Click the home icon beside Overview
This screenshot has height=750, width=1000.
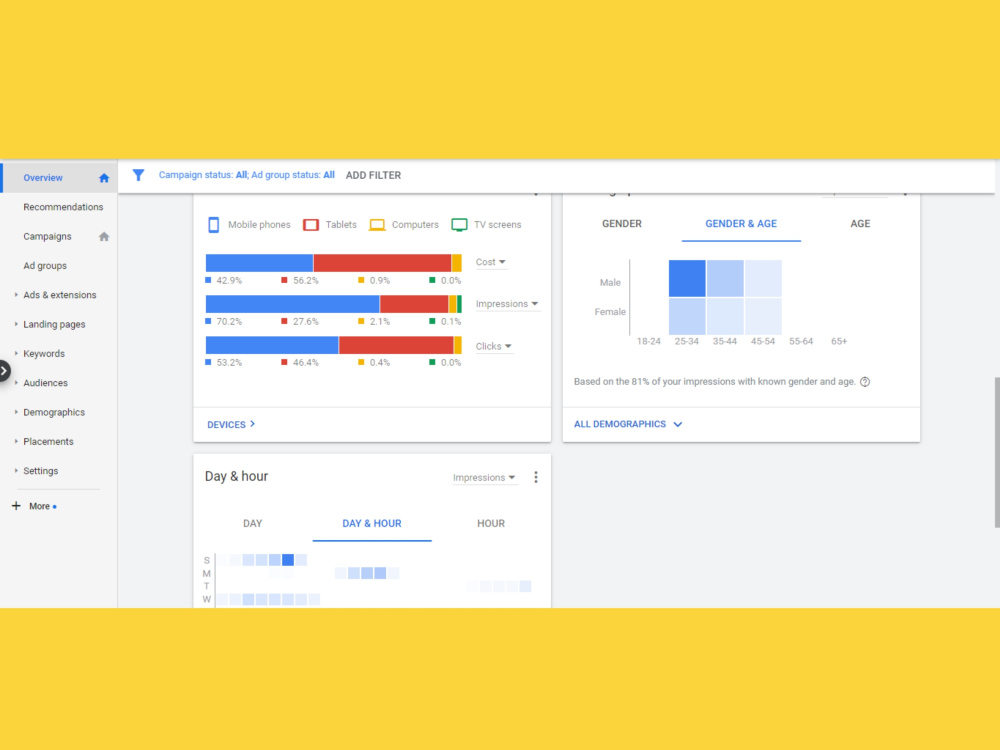coord(104,178)
